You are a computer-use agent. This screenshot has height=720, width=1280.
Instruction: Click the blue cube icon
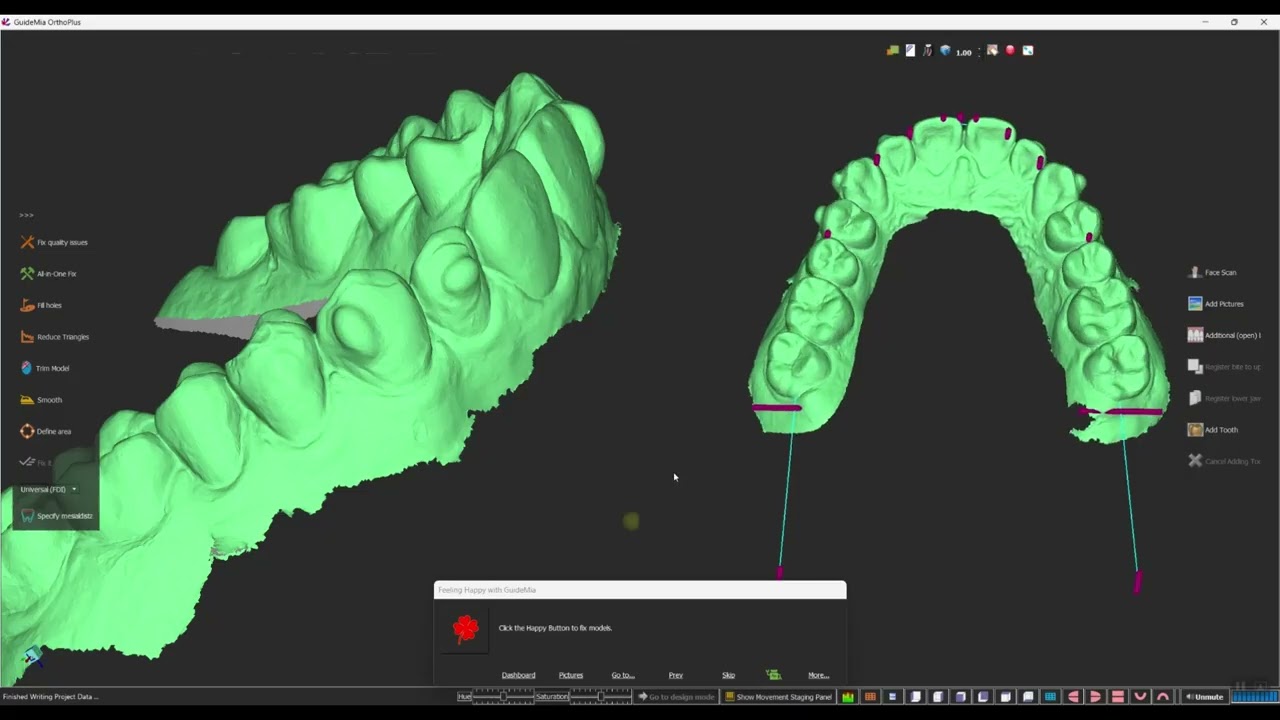click(x=945, y=50)
